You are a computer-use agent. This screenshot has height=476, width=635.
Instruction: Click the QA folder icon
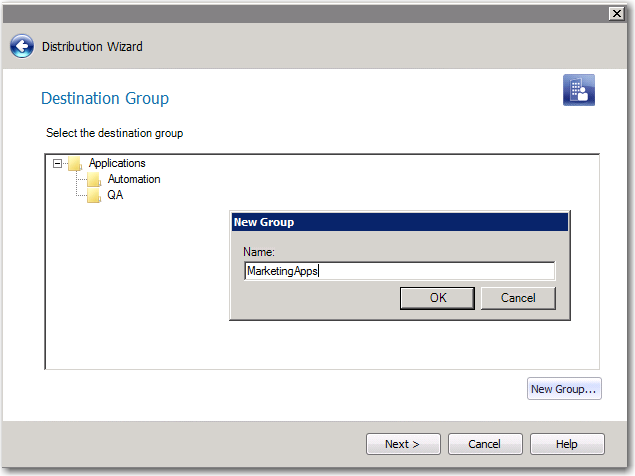click(x=94, y=196)
